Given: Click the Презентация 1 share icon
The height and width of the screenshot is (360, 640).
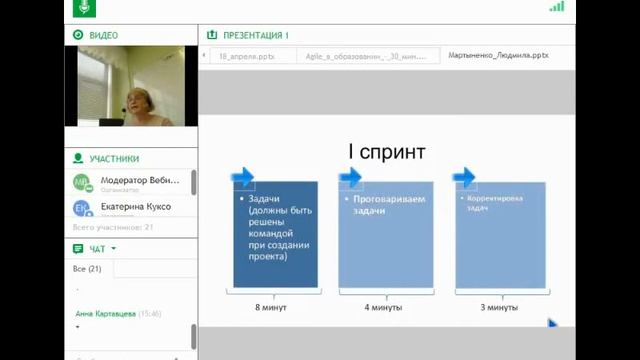Looking at the screenshot, I should tap(212, 35).
